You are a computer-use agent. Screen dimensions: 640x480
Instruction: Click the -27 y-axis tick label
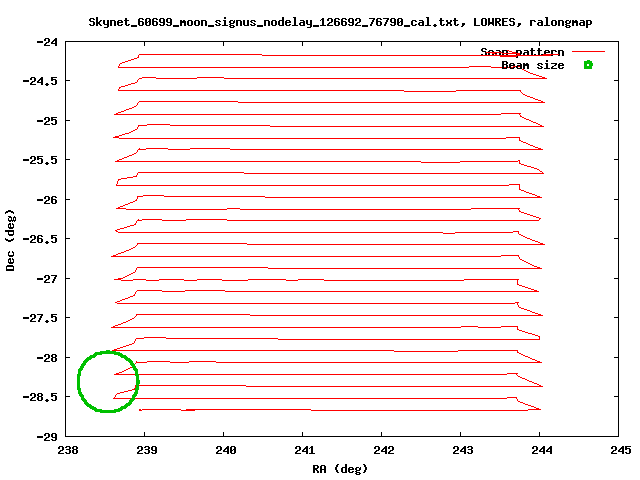coord(47,279)
